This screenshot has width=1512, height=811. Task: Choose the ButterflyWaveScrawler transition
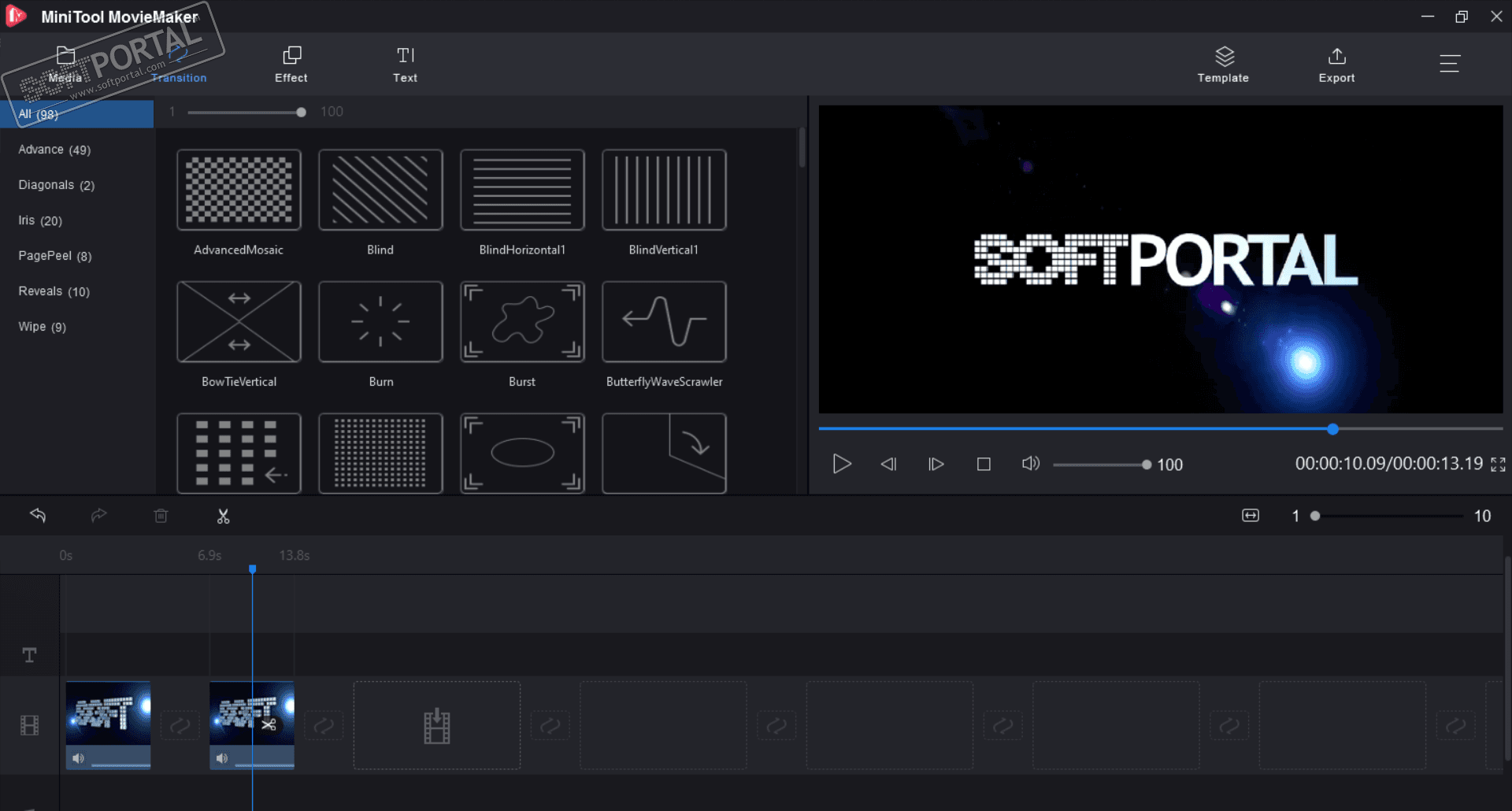664,321
